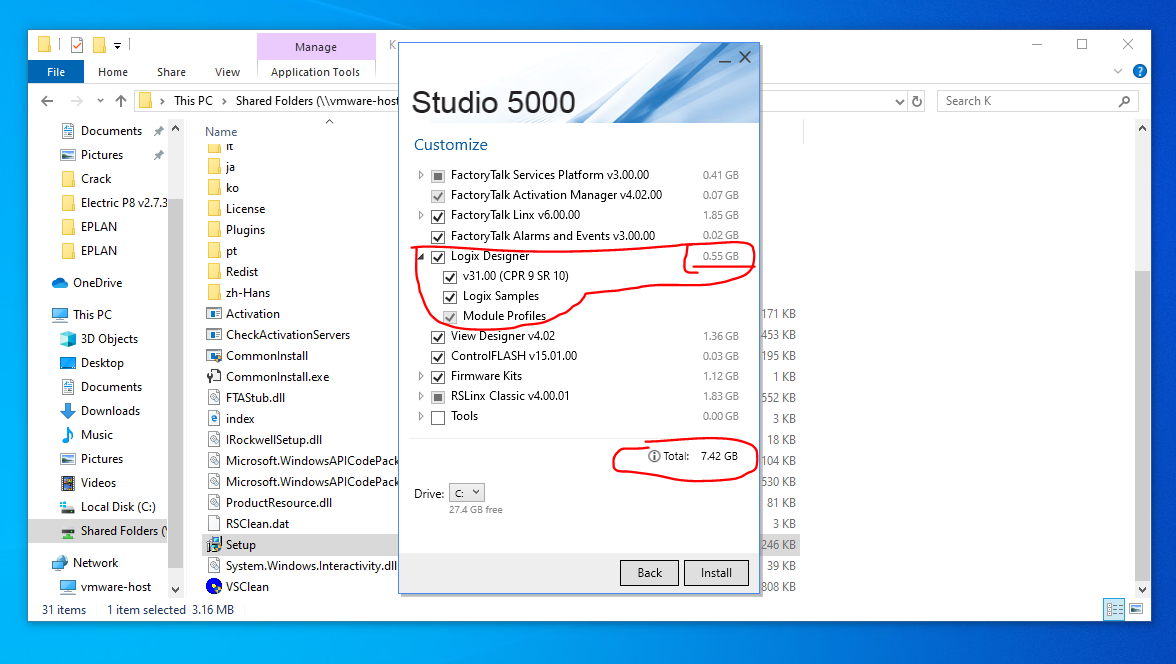Uncheck the Logix Samples option
This screenshot has height=664, width=1176.
450,296
